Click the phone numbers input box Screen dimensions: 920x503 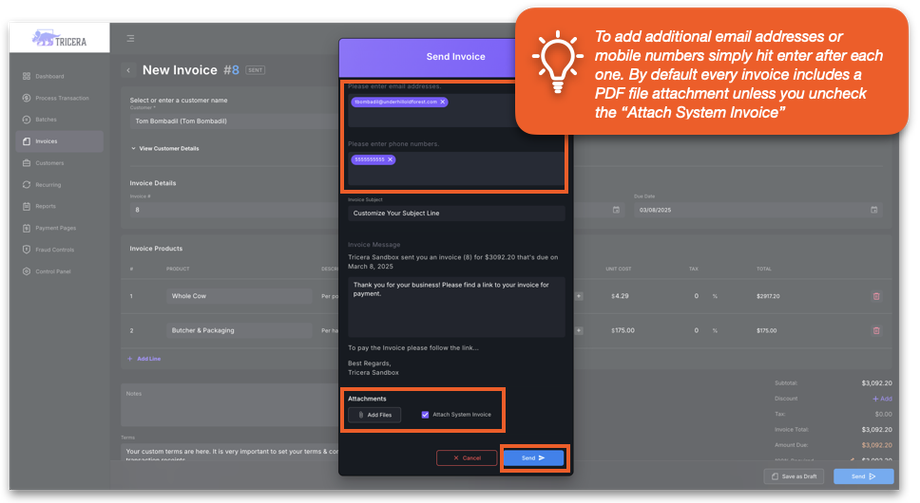click(x=456, y=169)
